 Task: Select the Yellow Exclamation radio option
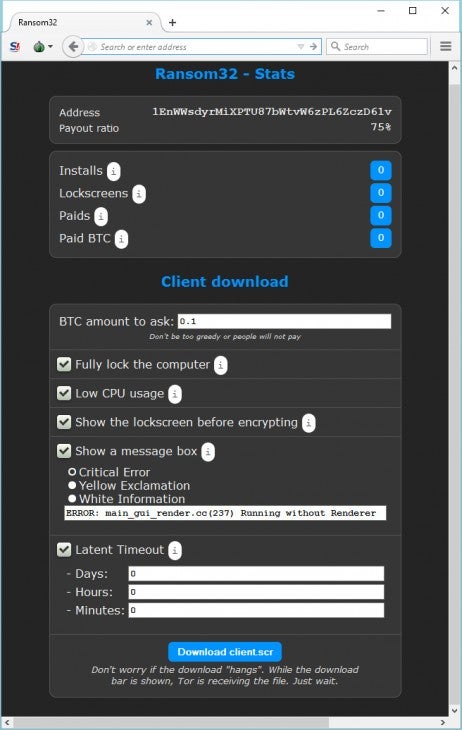72,485
